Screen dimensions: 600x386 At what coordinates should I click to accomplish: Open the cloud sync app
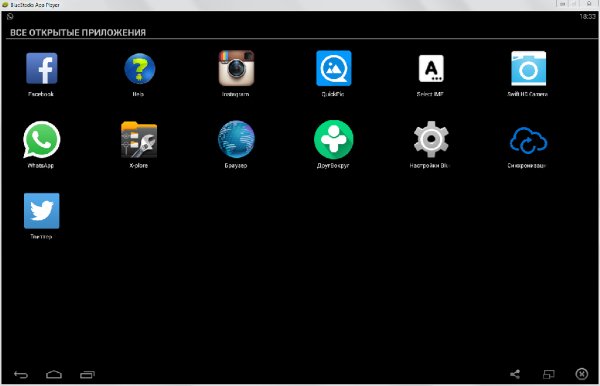tap(528, 140)
